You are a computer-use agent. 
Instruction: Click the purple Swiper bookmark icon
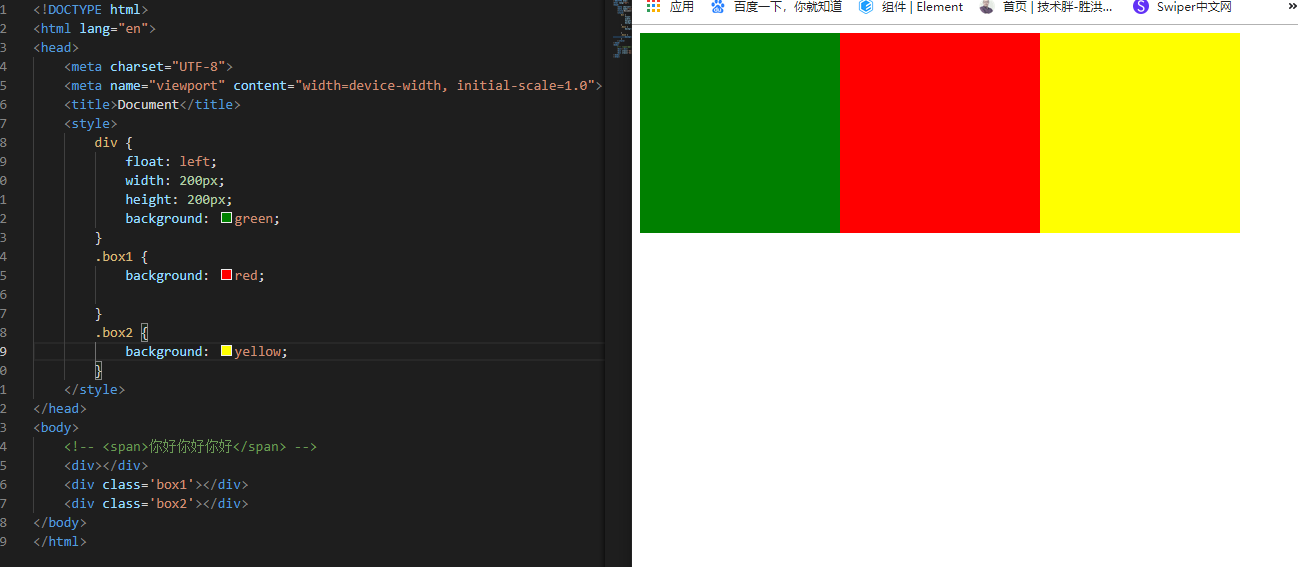[x=1141, y=6]
